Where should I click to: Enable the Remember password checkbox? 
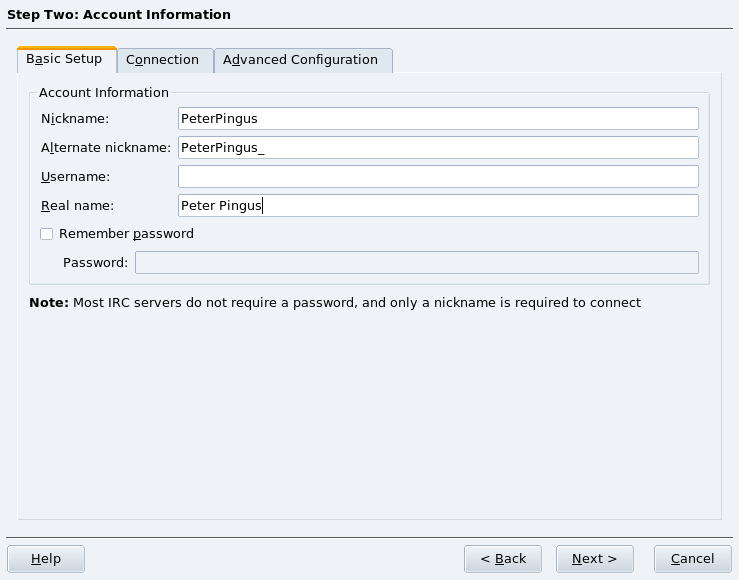click(47, 234)
